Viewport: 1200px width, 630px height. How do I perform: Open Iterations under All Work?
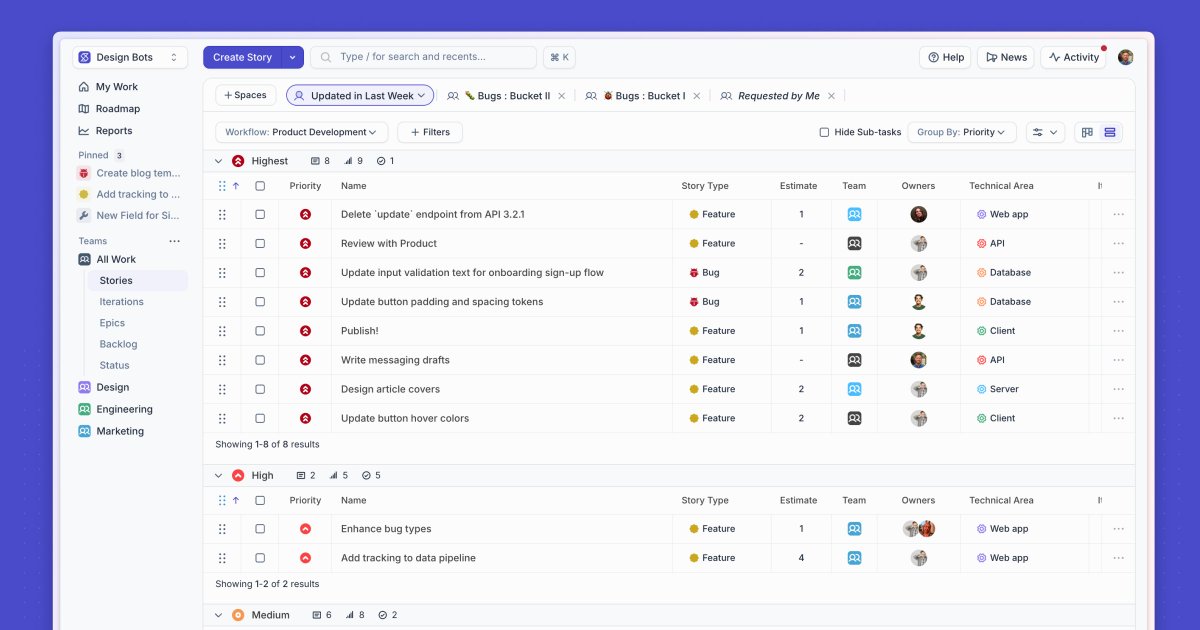pyautogui.click(x=122, y=302)
